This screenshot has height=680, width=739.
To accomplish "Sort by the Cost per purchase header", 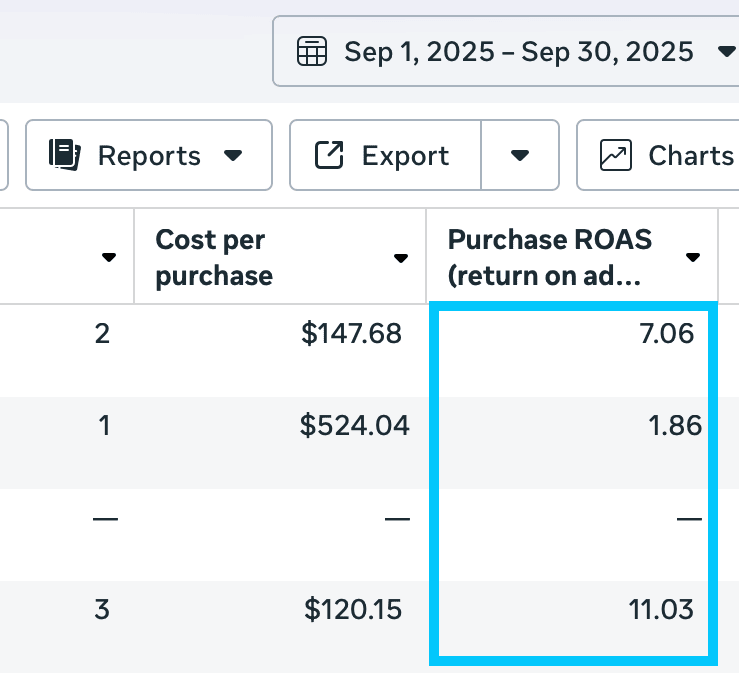I will click(214, 257).
